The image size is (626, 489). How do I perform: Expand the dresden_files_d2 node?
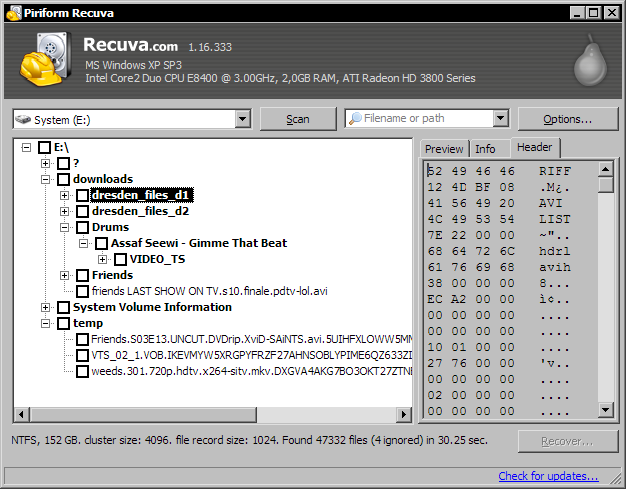tap(64, 211)
